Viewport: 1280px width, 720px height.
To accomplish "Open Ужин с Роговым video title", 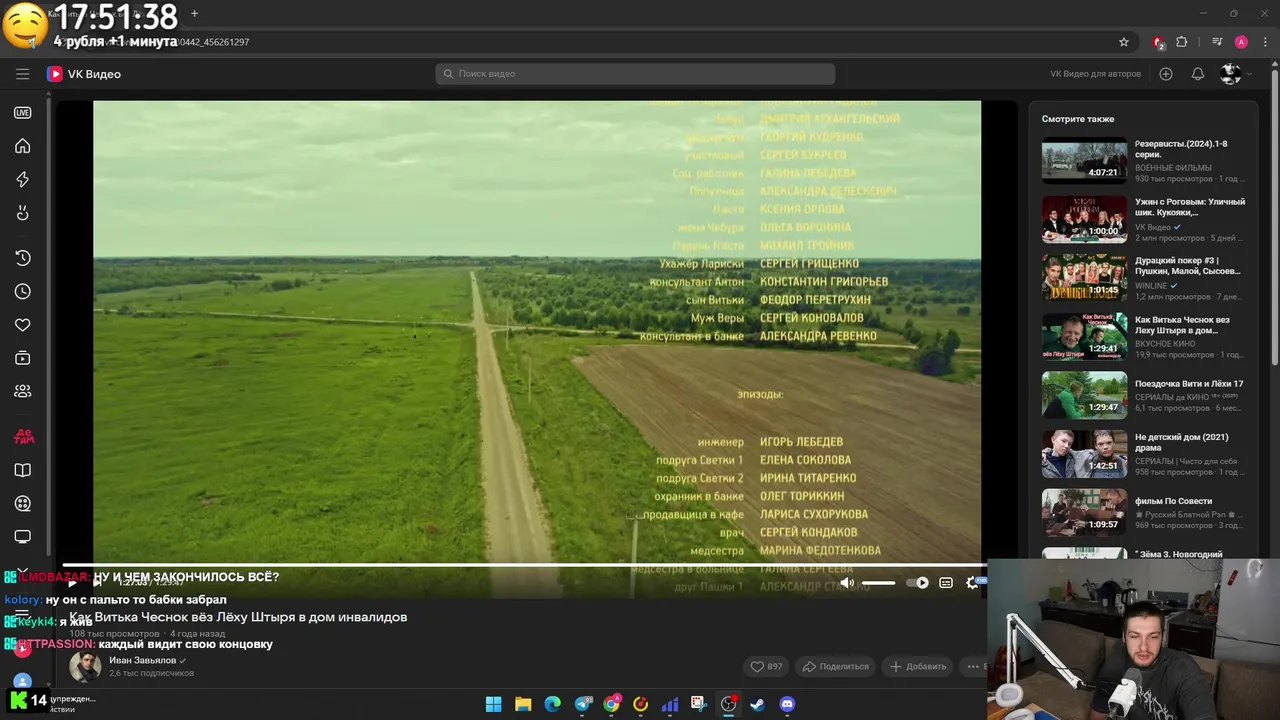I will [1190, 207].
